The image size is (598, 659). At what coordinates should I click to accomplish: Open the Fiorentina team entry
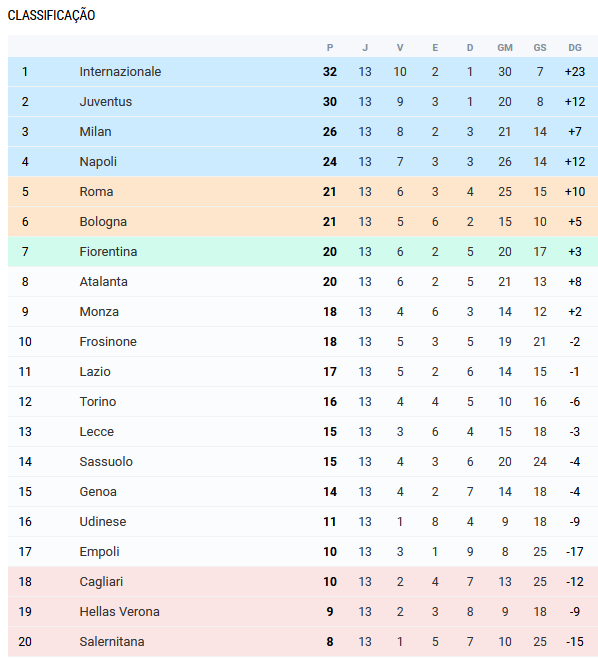pos(108,252)
